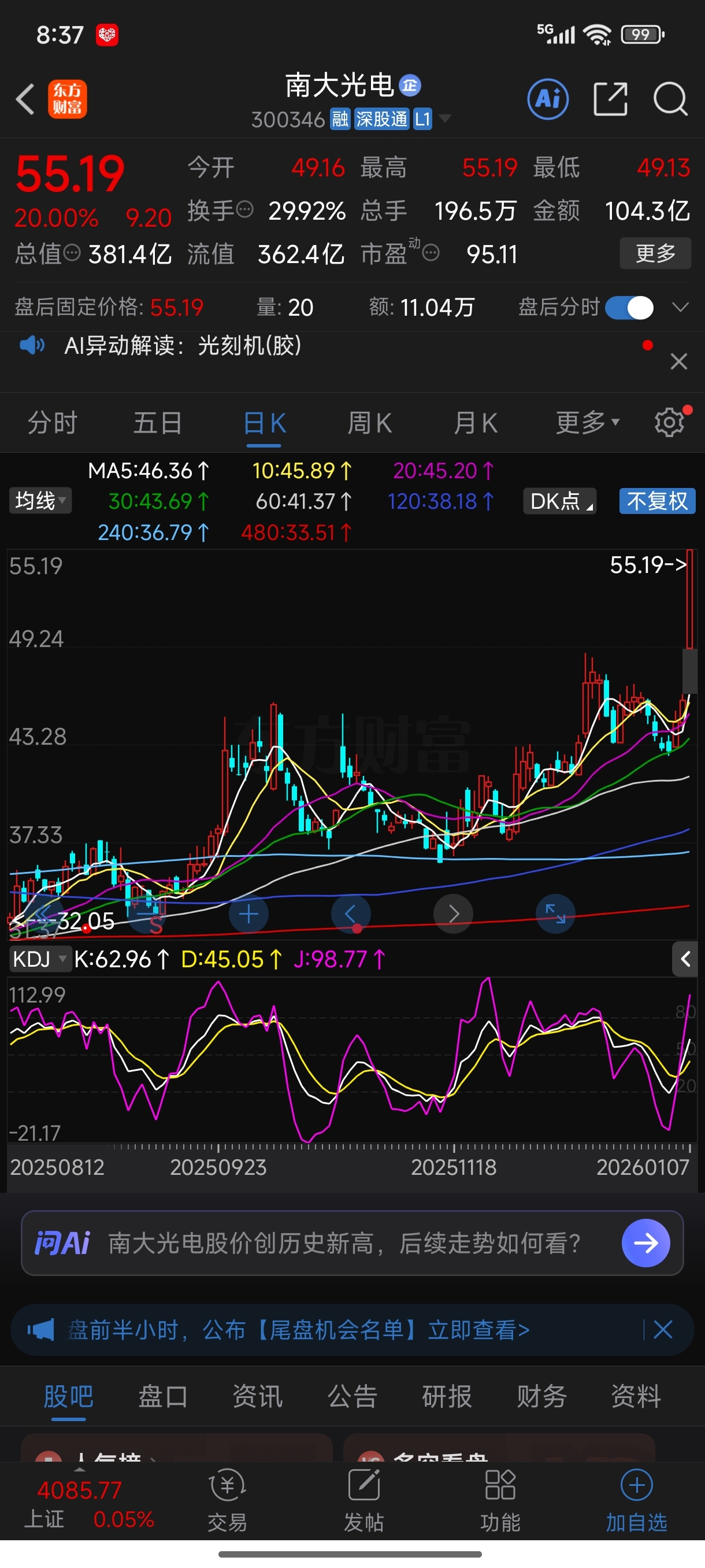Image resolution: width=705 pixels, height=1568 pixels.
Task: Select the 日K tab
Action: coord(264,423)
